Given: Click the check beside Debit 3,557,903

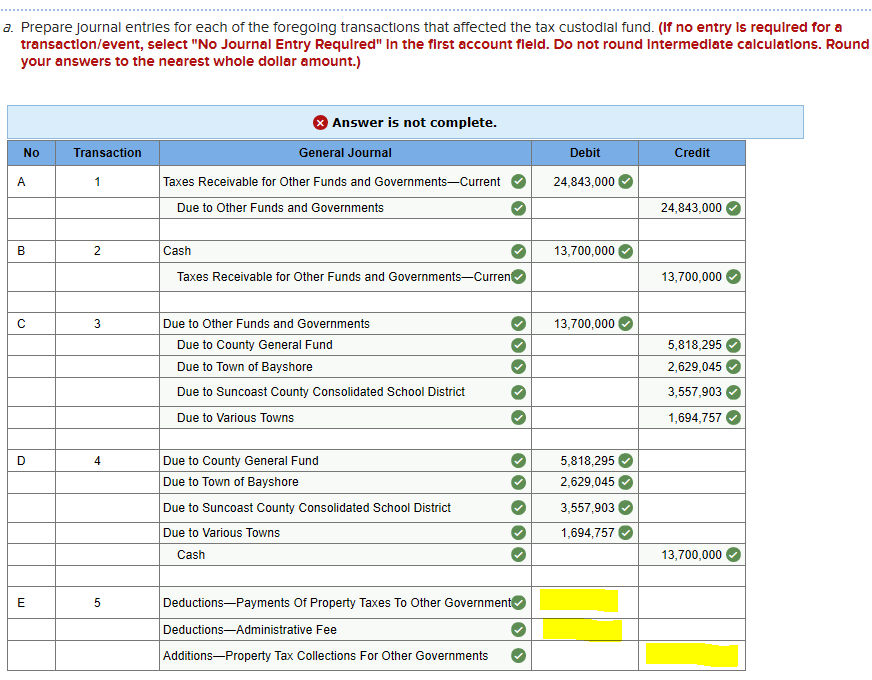Looking at the screenshot, I should pyautogui.click(x=626, y=508).
